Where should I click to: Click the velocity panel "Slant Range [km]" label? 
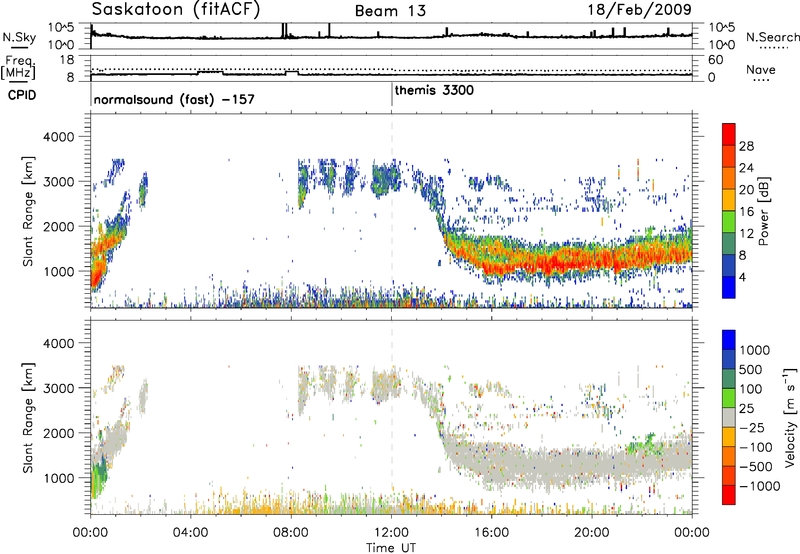[28, 417]
